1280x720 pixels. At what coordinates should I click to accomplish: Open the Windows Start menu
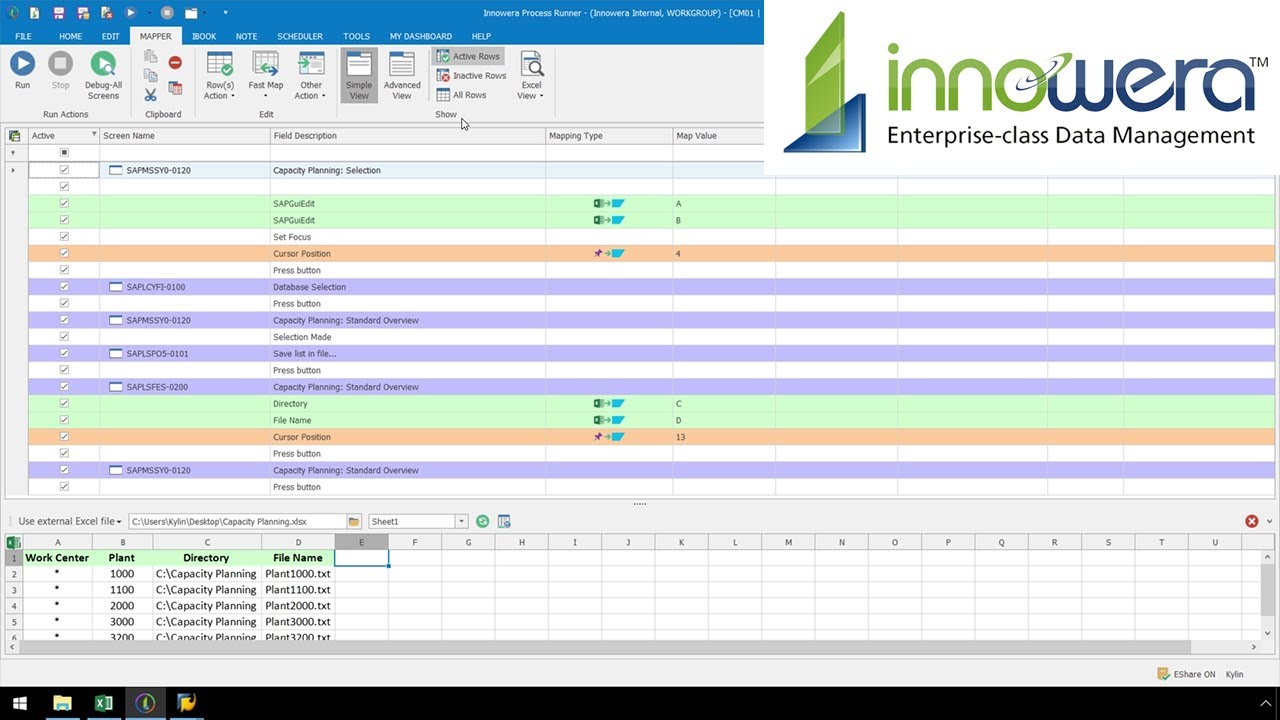click(19, 703)
